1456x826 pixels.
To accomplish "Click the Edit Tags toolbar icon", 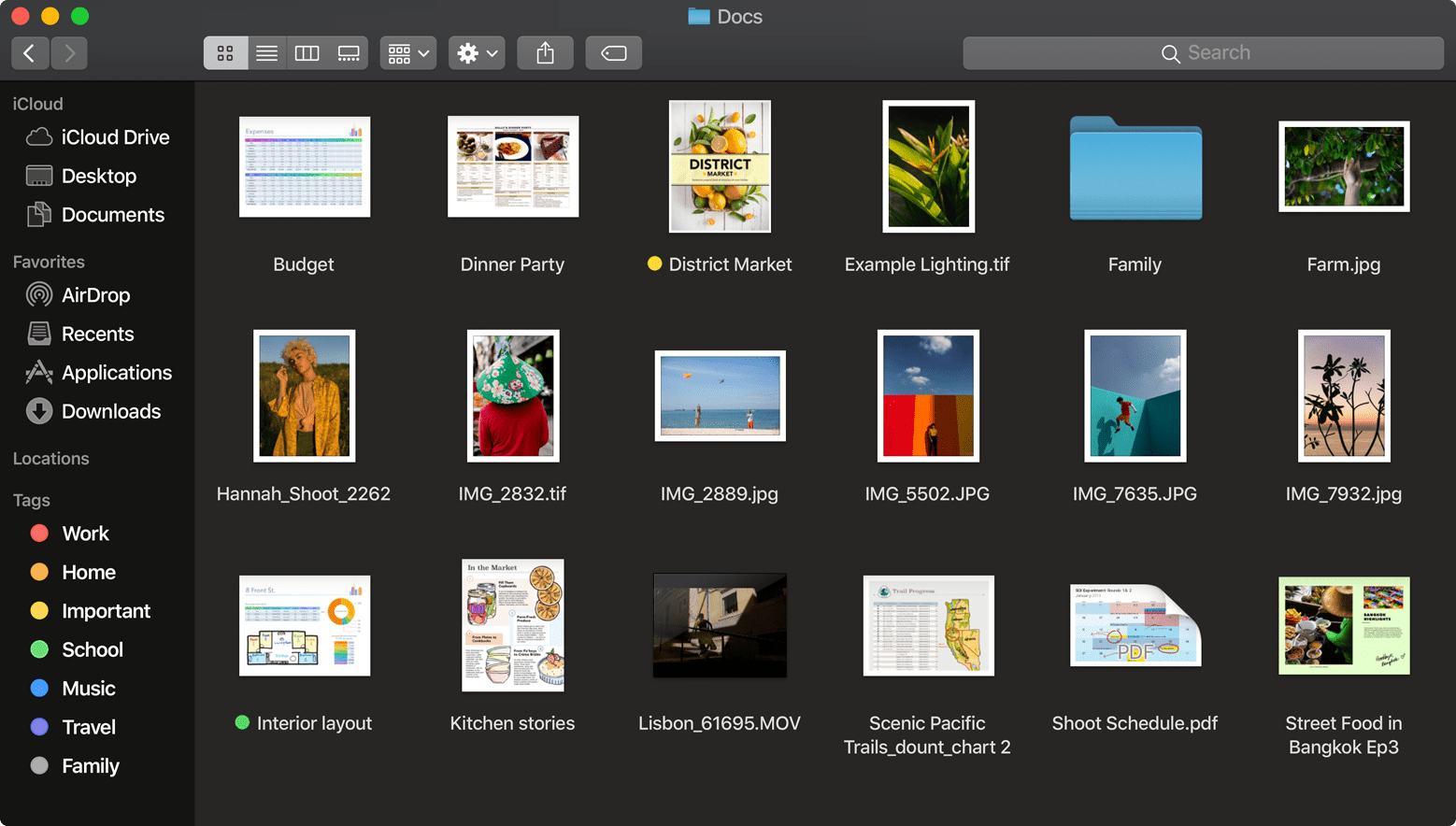I will [613, 53].
